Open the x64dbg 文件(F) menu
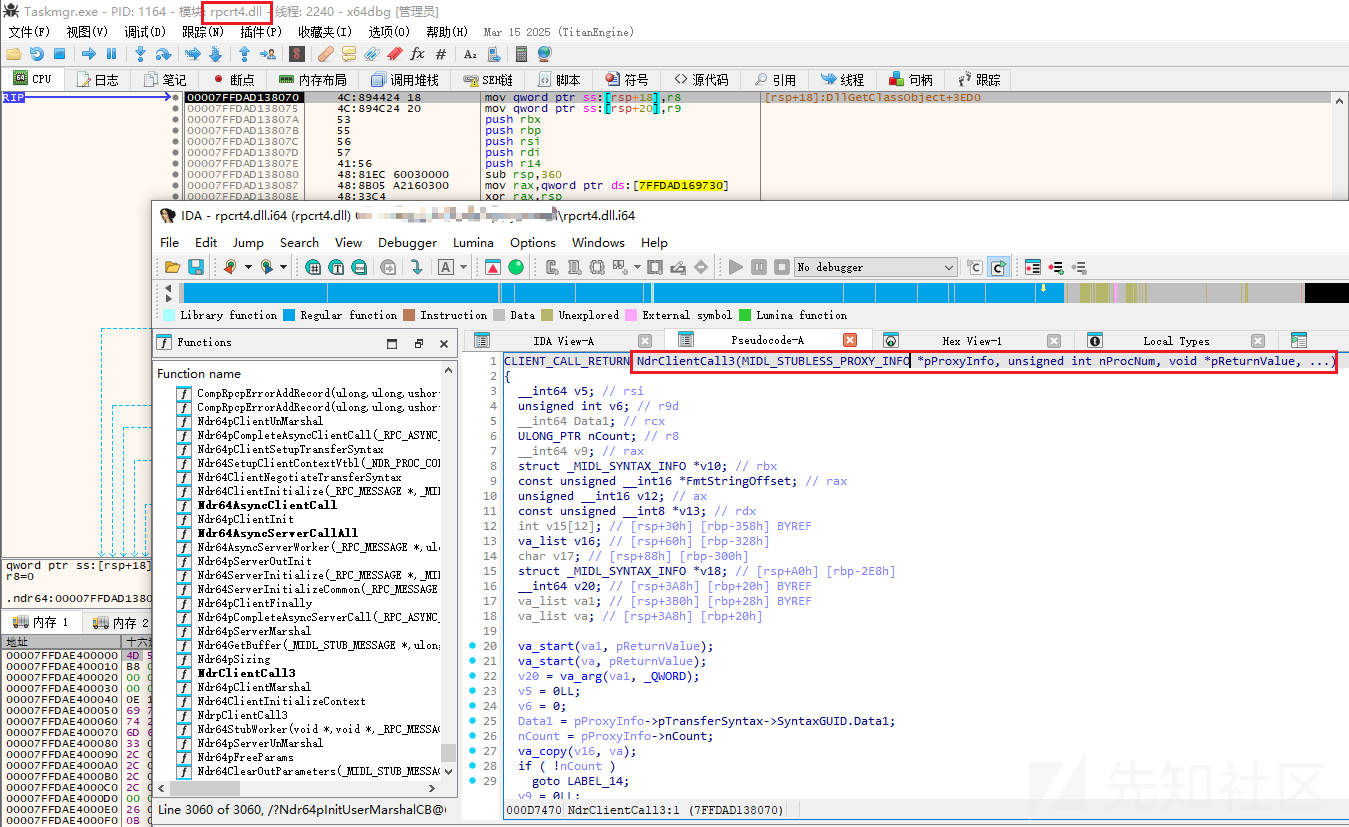 [29, 32]
